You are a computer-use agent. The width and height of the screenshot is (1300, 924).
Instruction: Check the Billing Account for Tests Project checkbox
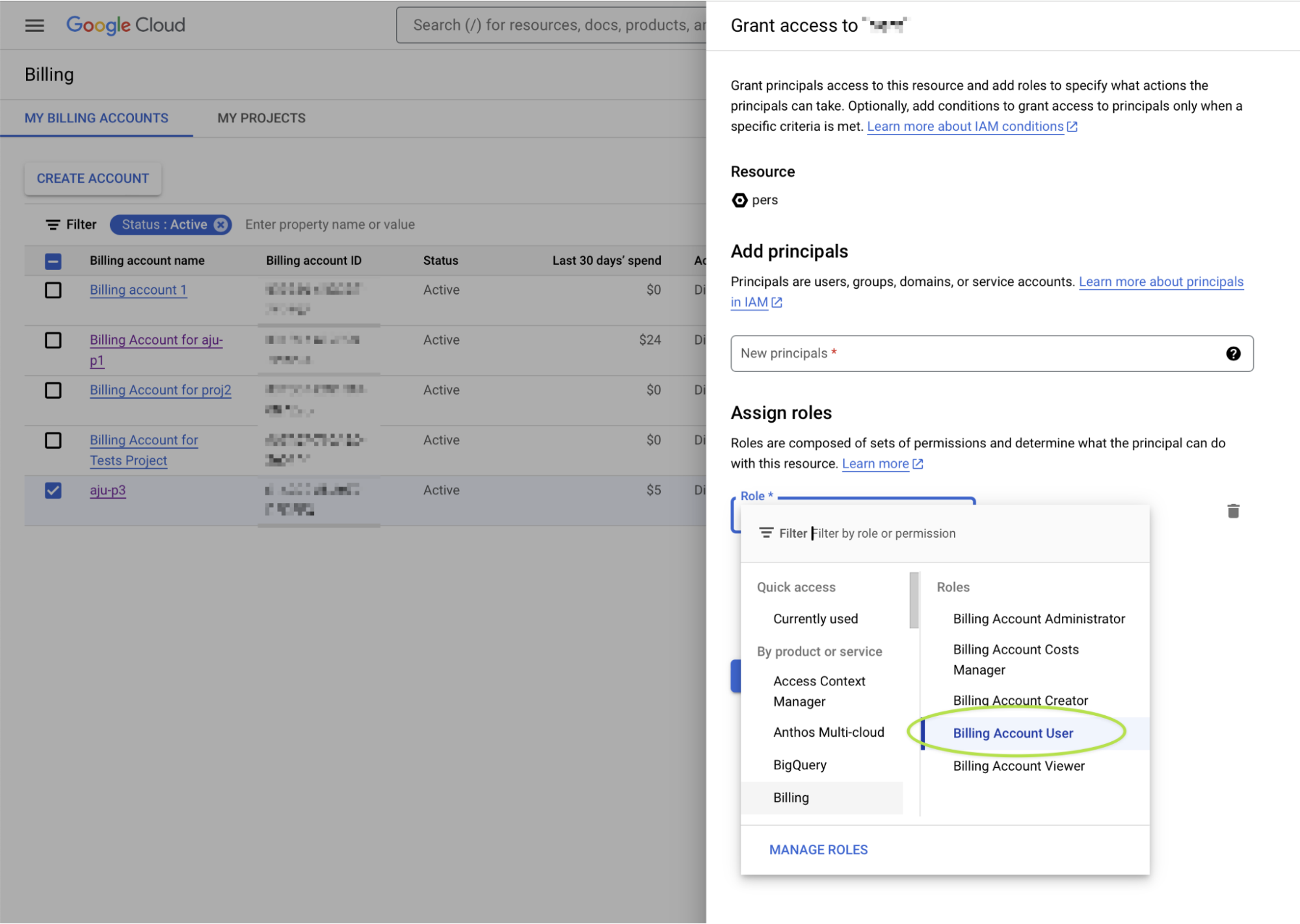tap(53, 440)
